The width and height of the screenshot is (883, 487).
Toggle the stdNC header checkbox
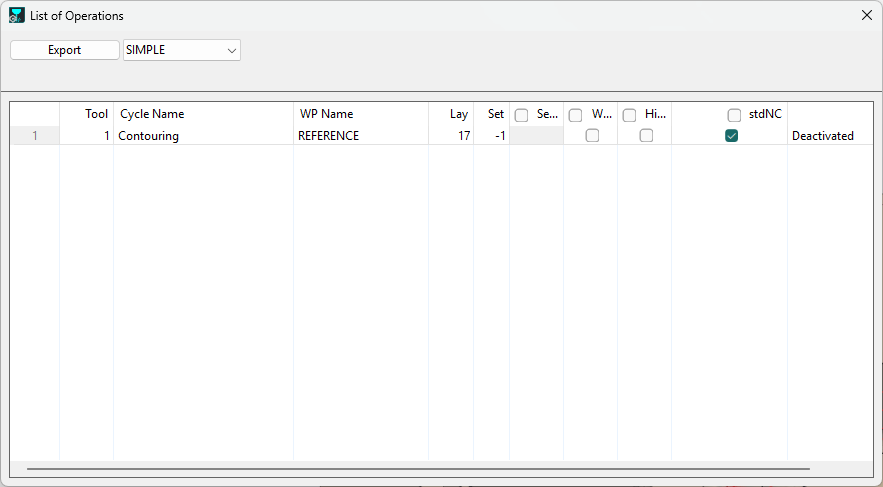tap(734, 115)
